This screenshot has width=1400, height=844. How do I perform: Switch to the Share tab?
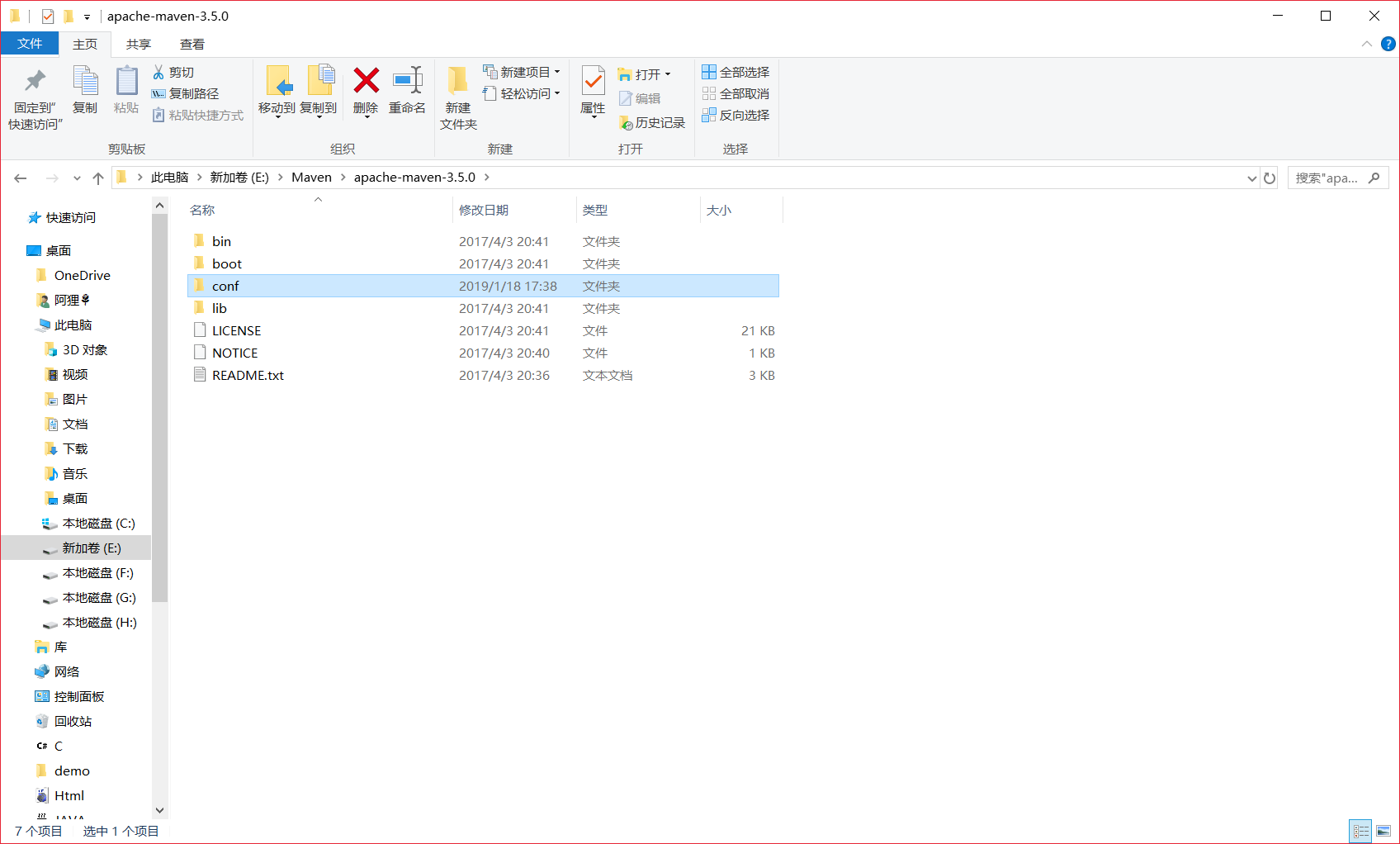[139, 45]
